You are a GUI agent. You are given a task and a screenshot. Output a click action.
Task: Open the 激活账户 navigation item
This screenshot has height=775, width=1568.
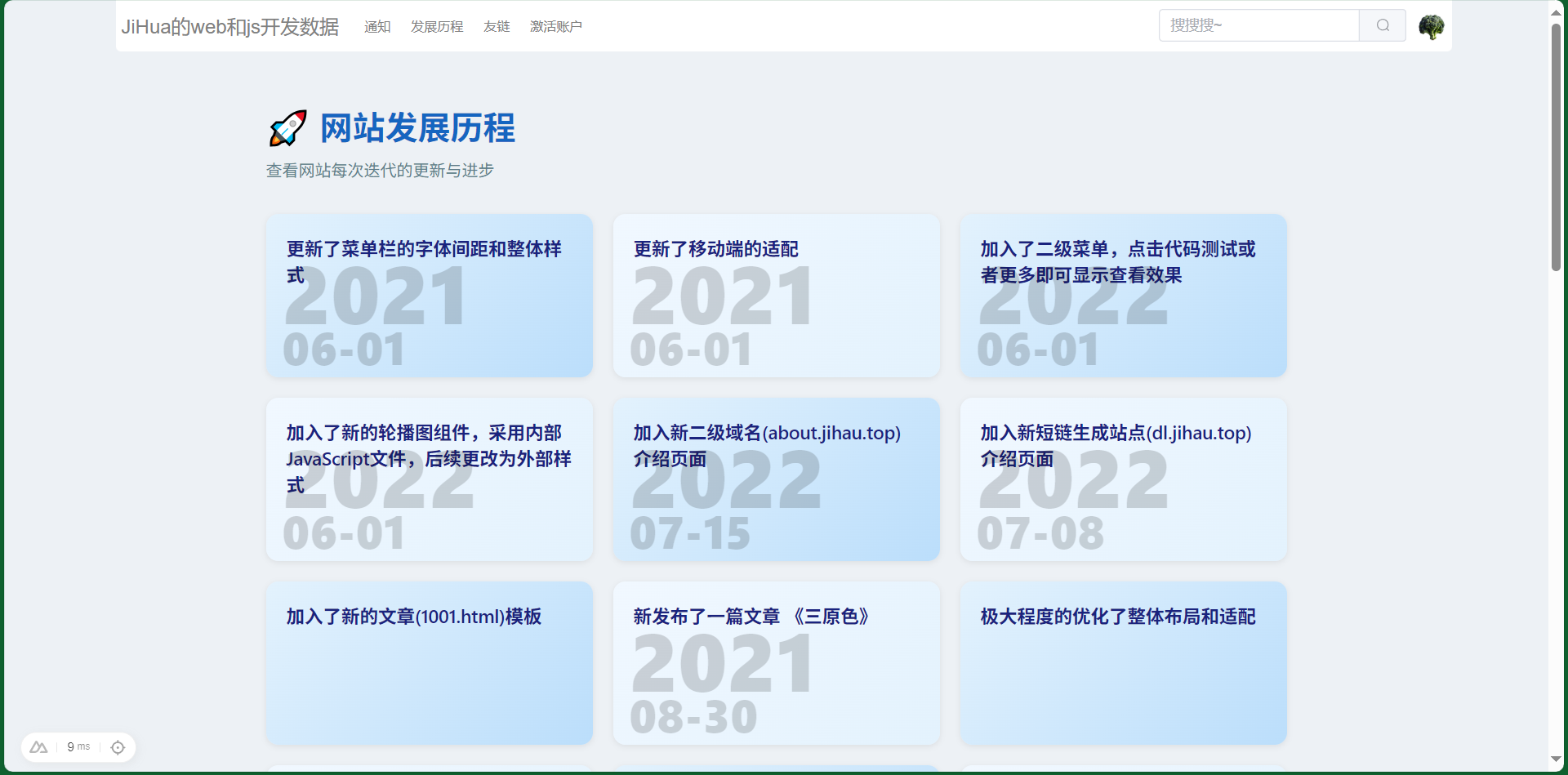click(x=556, y=27)
